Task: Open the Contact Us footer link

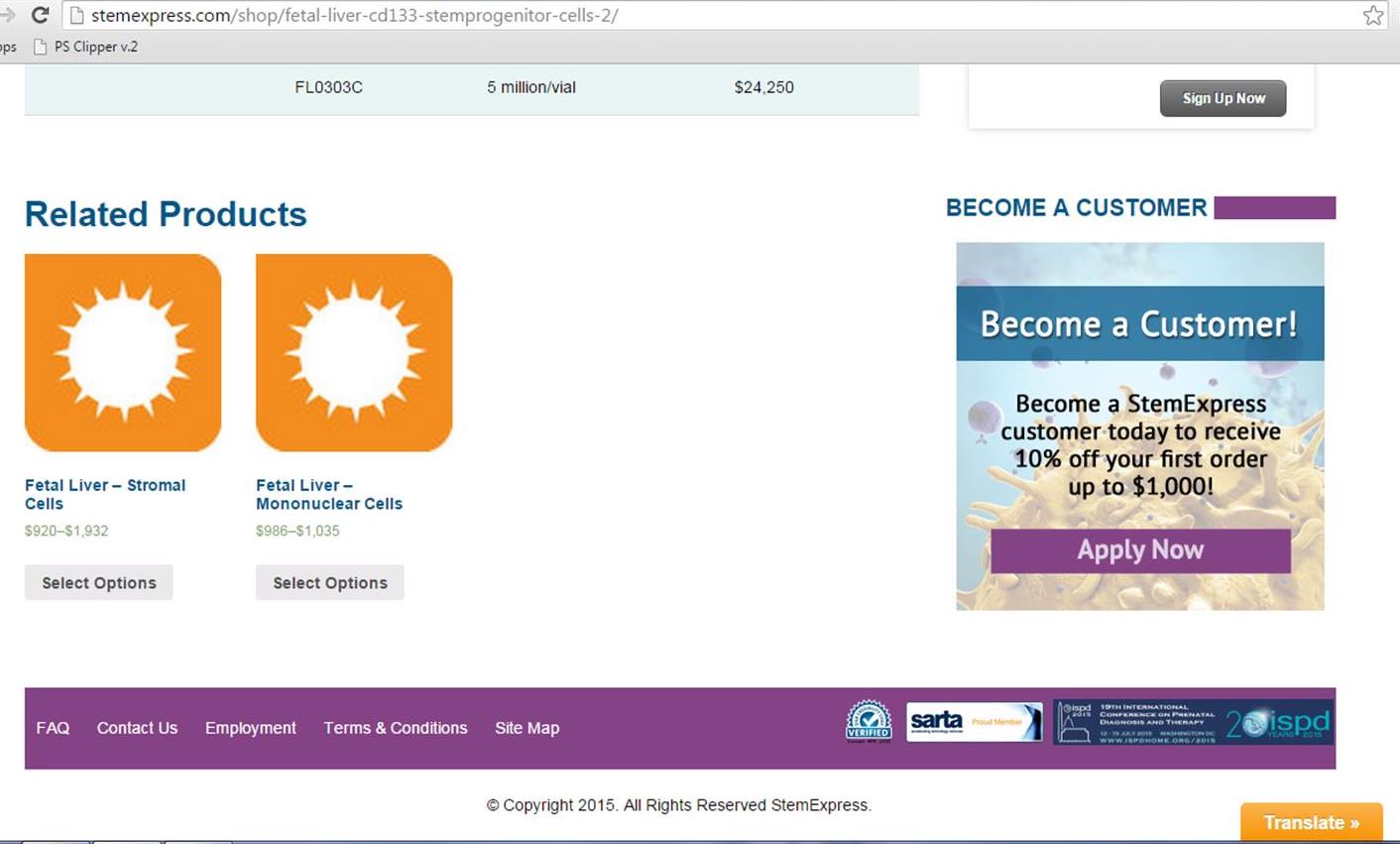Action: coord(137,728)
